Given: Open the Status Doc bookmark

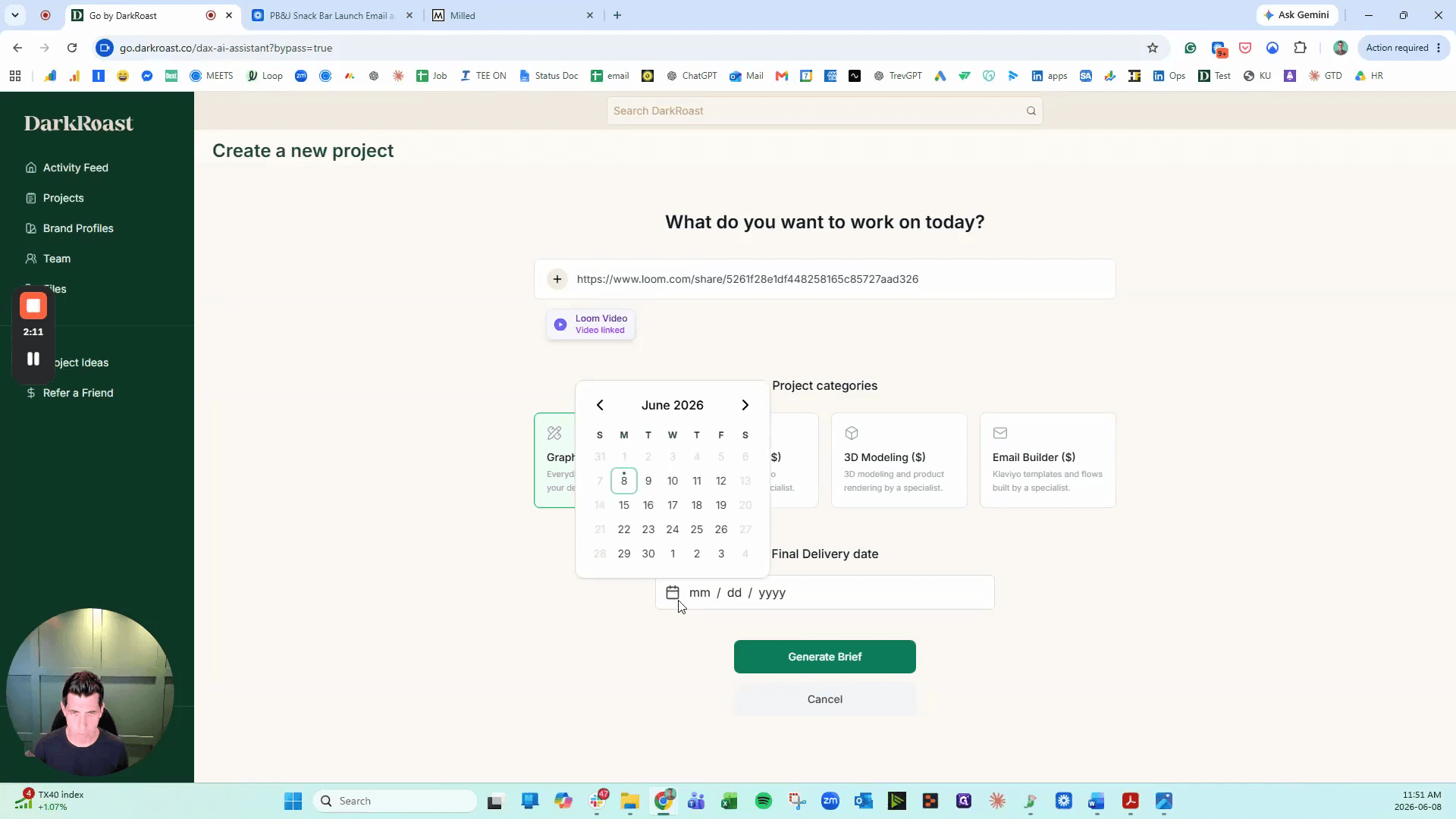Looking at the screenshot, I should pos(549,76).
